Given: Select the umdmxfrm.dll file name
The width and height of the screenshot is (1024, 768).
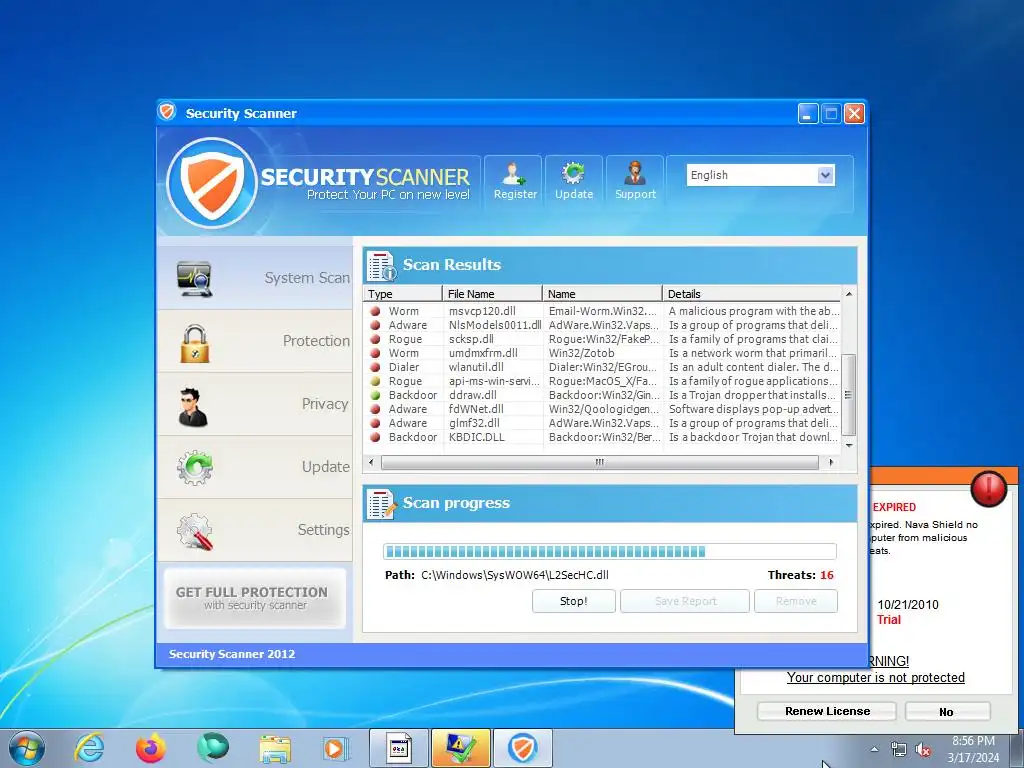Looking at the screenshot, I should click(483, 353).
